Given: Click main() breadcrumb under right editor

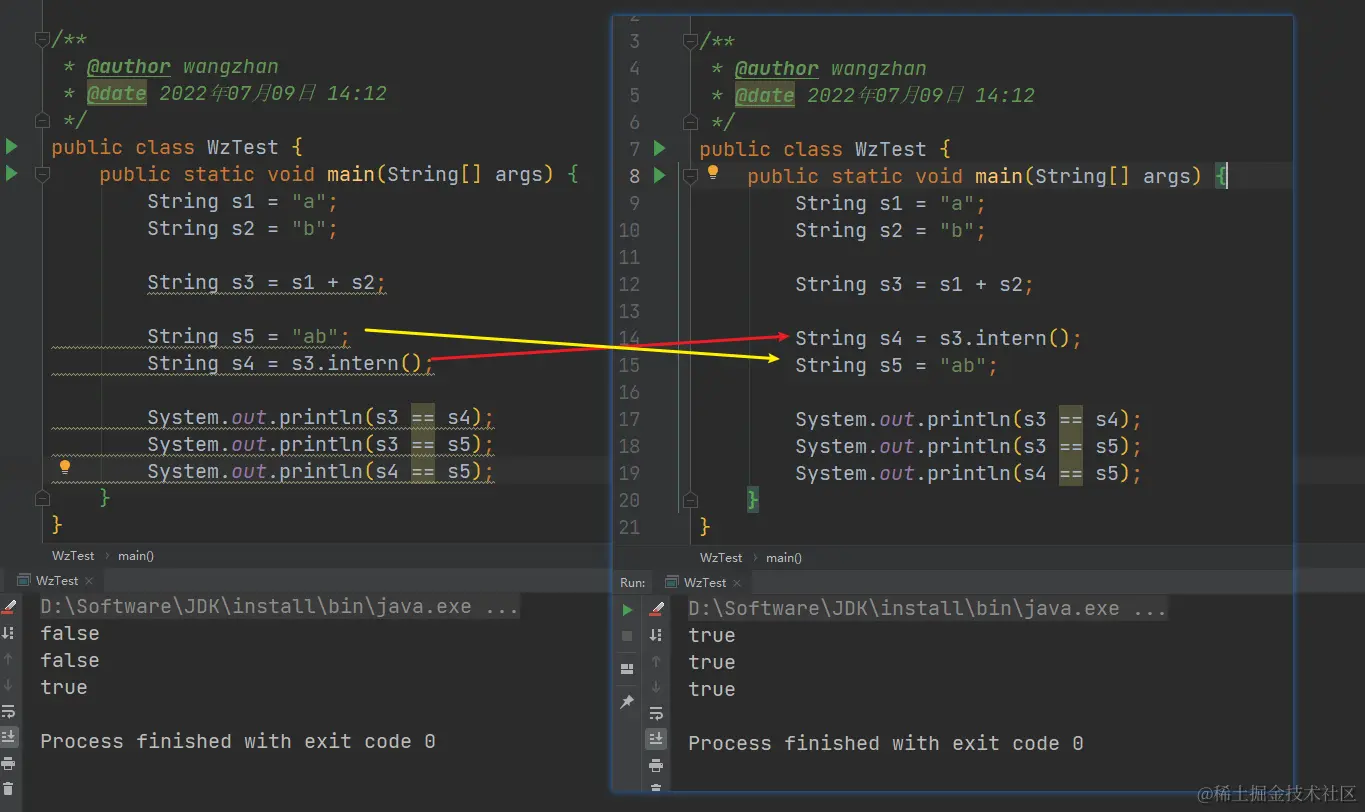Looking at the screenshot, I should point(784,557).
